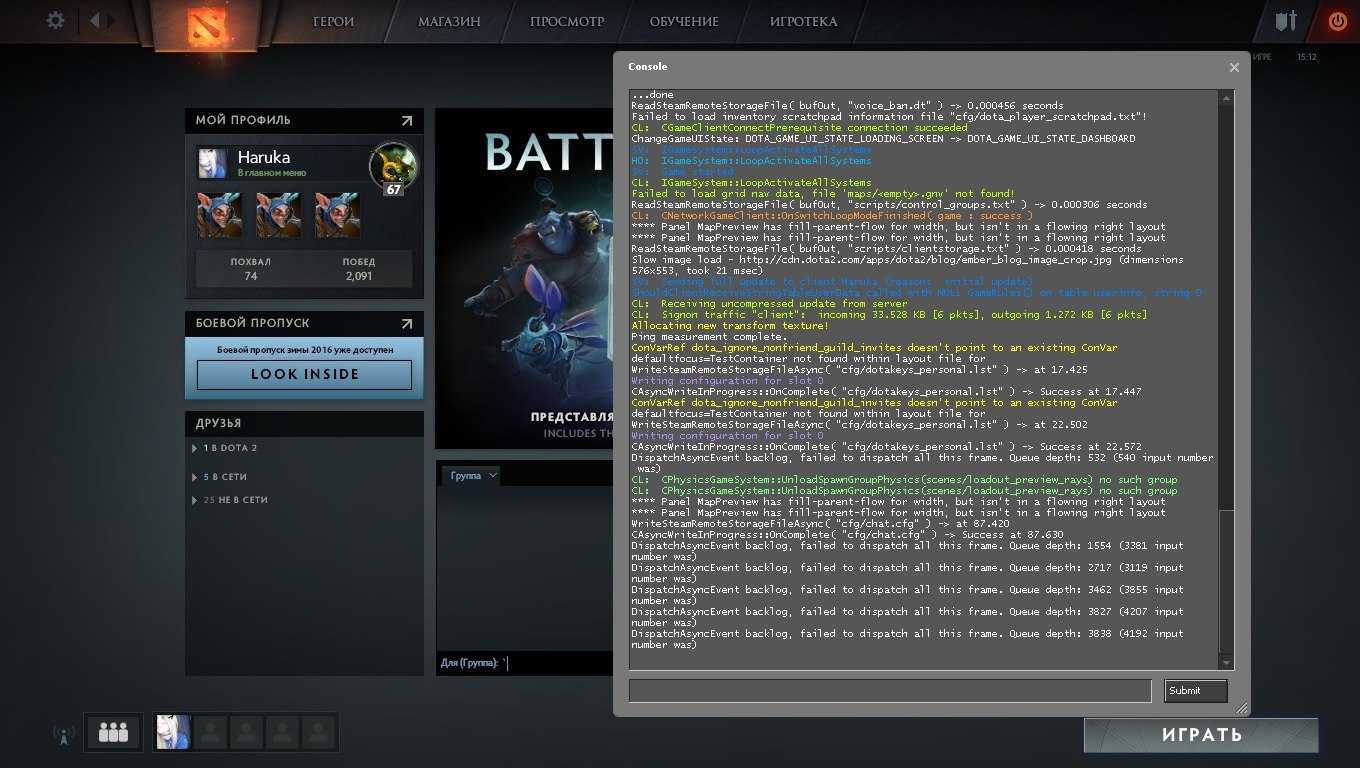
Task: Open the Battle Pass featured banner
Action: 524,277
